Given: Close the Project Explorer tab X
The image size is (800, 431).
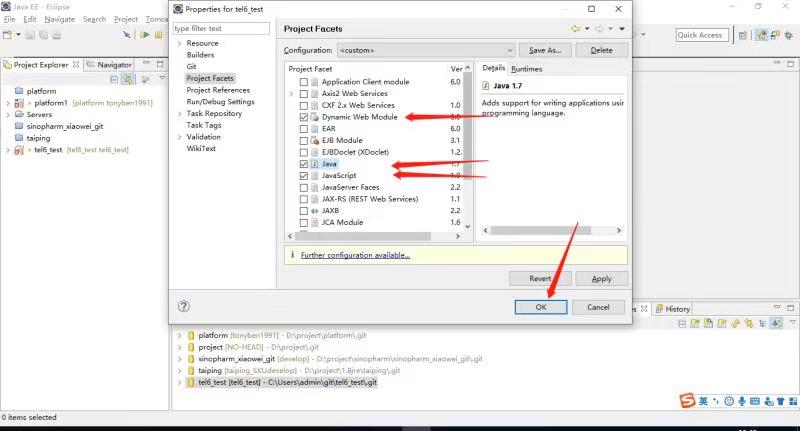Looking at the screenshot, I should (76, 64).
